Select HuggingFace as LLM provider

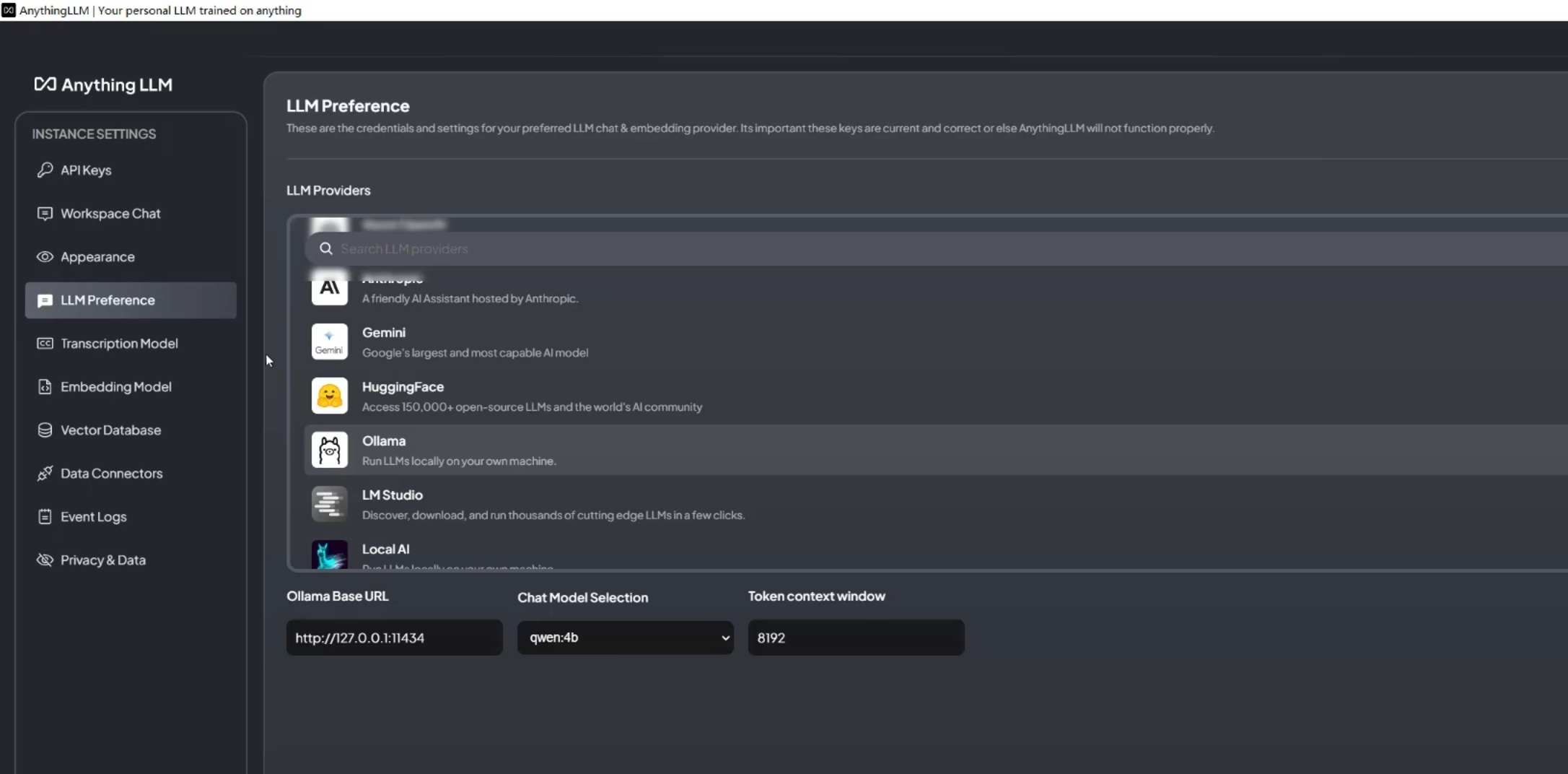point(936,396)
